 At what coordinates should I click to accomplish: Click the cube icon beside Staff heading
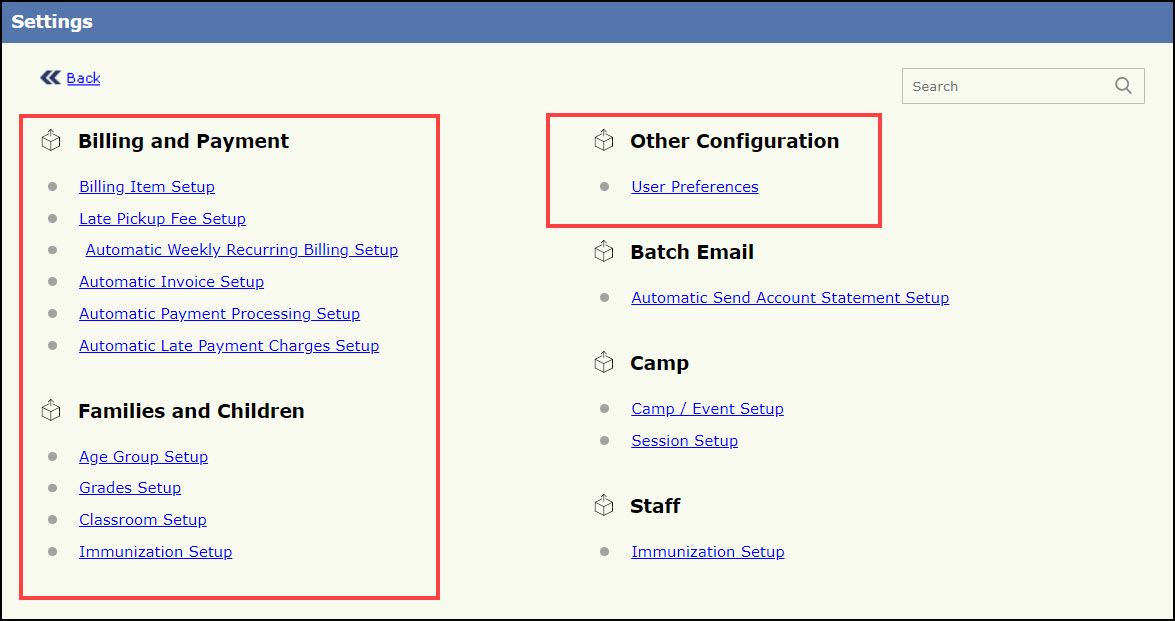coord(603,506)
